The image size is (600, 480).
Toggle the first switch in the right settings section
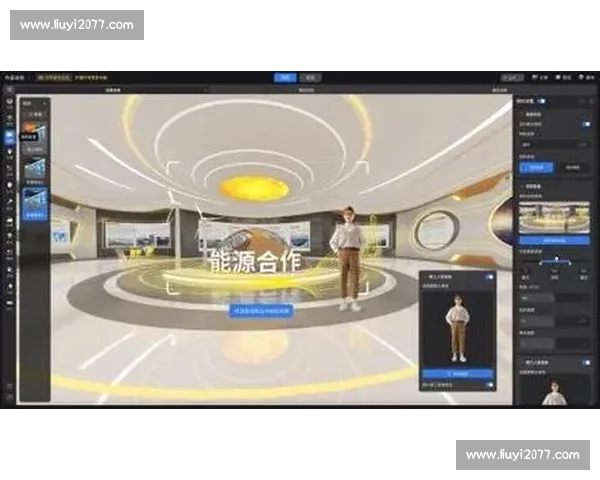(585, 124)
